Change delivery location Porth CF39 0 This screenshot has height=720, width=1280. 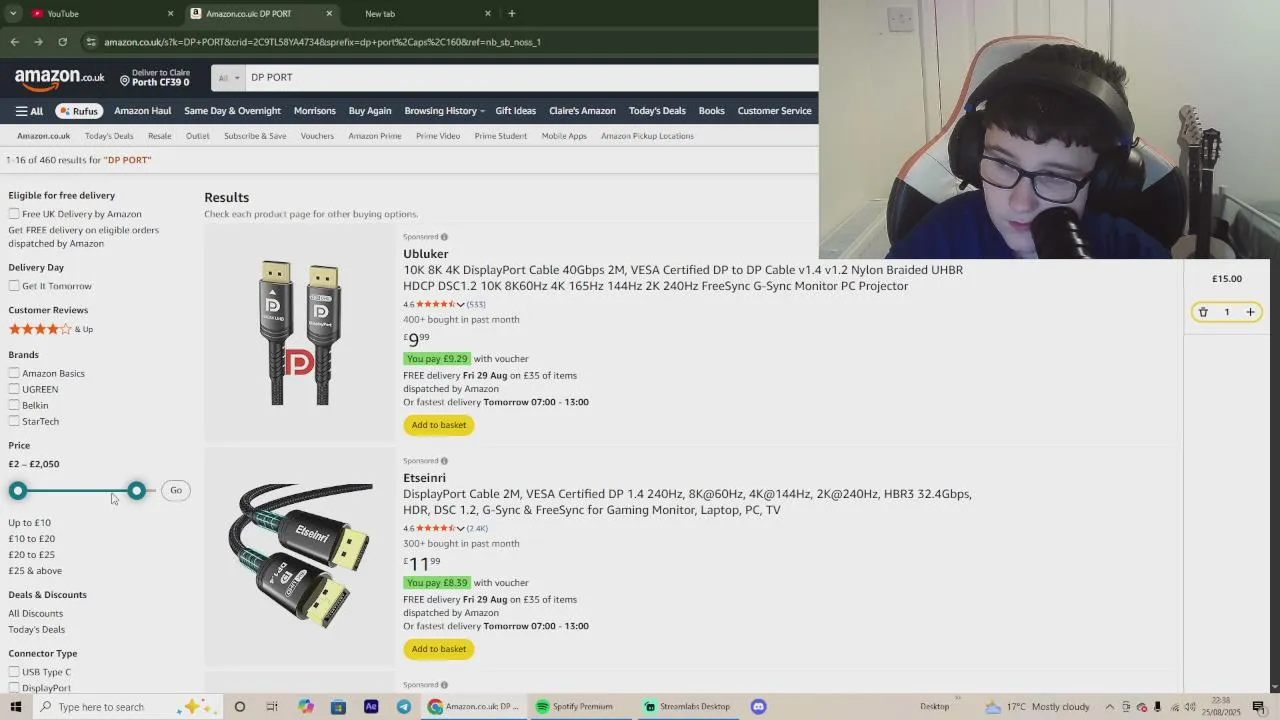point(155,78)
